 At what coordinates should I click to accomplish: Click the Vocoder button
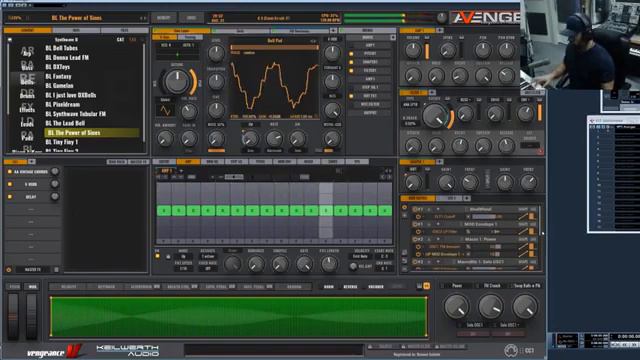(376, 287)
